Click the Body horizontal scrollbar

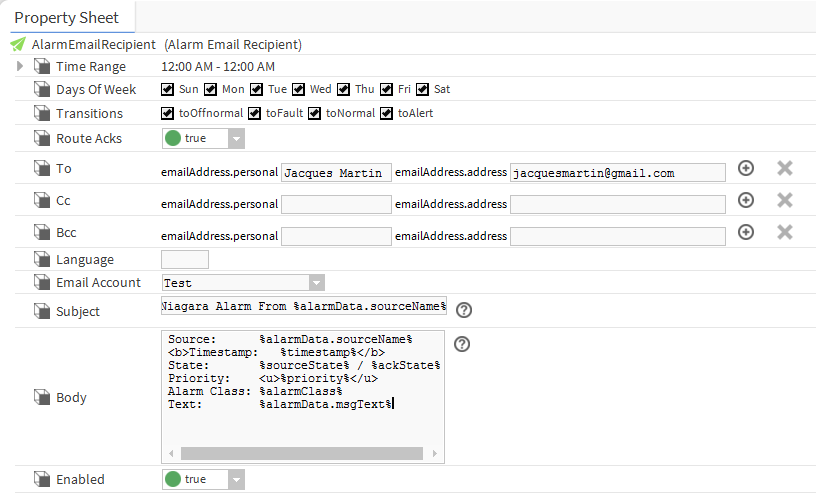(x=300, y=454)
